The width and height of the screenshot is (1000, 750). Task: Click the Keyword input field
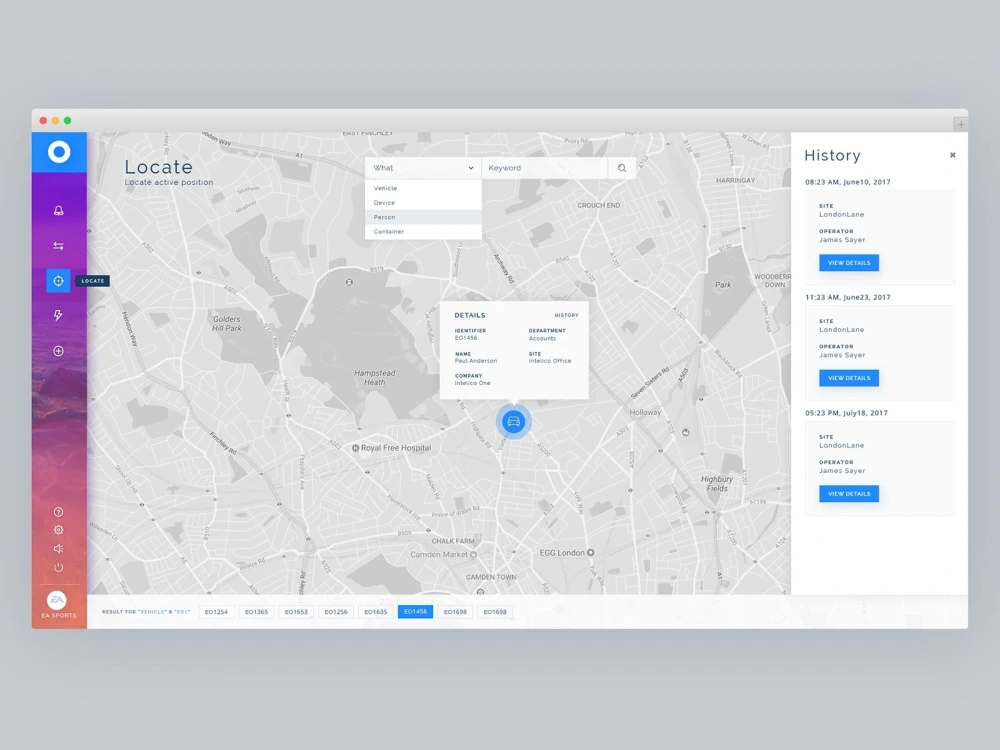545,168
